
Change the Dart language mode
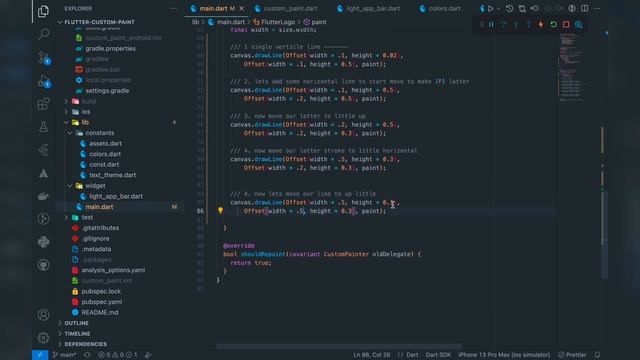click(412, 355)
